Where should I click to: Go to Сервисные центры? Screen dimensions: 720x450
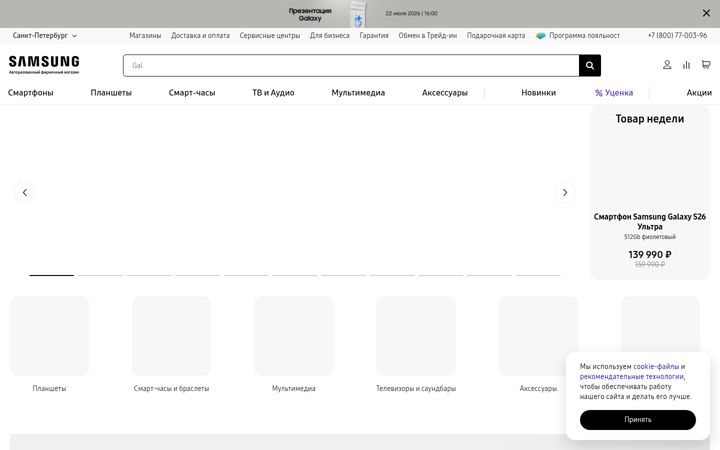[x=270, y=35]
